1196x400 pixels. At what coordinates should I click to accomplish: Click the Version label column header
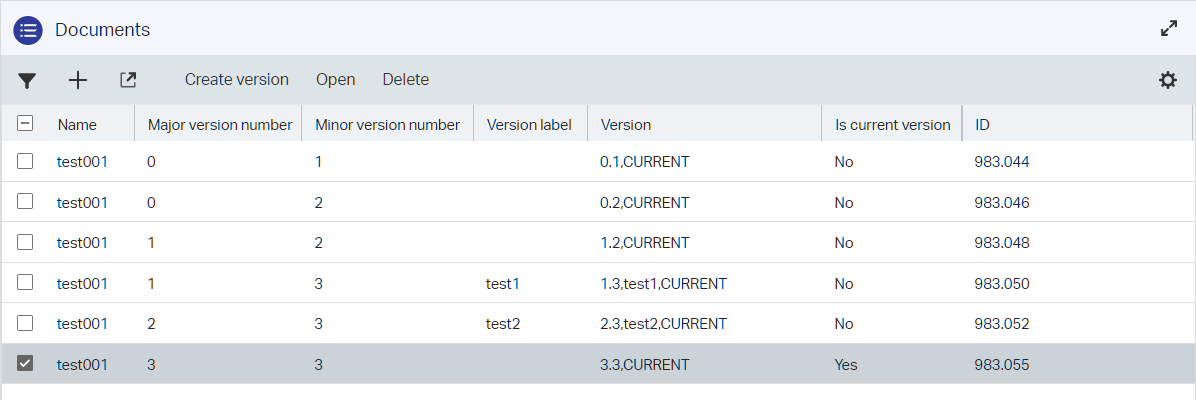529,125
